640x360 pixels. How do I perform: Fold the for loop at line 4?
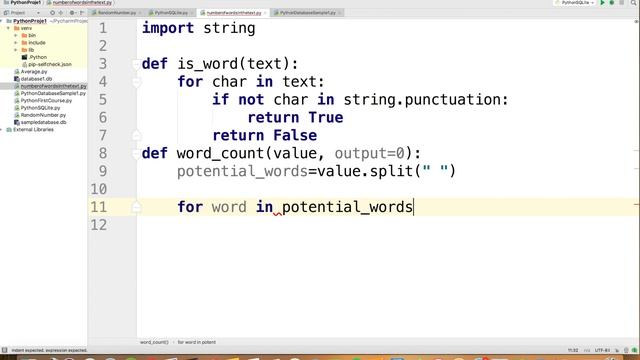click(x=136, y=82)
